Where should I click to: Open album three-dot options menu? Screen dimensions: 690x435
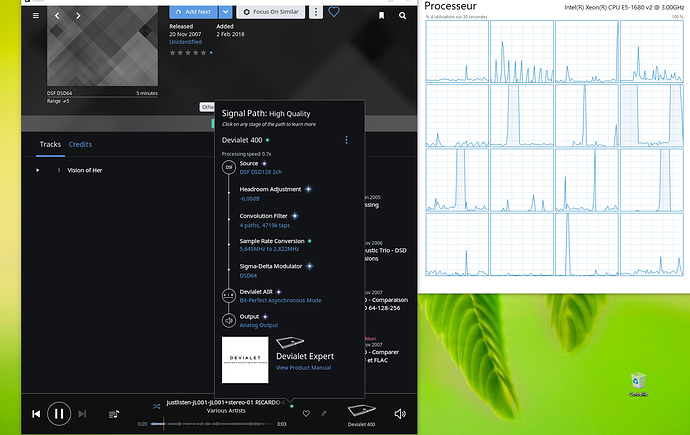tap(316, 11)
